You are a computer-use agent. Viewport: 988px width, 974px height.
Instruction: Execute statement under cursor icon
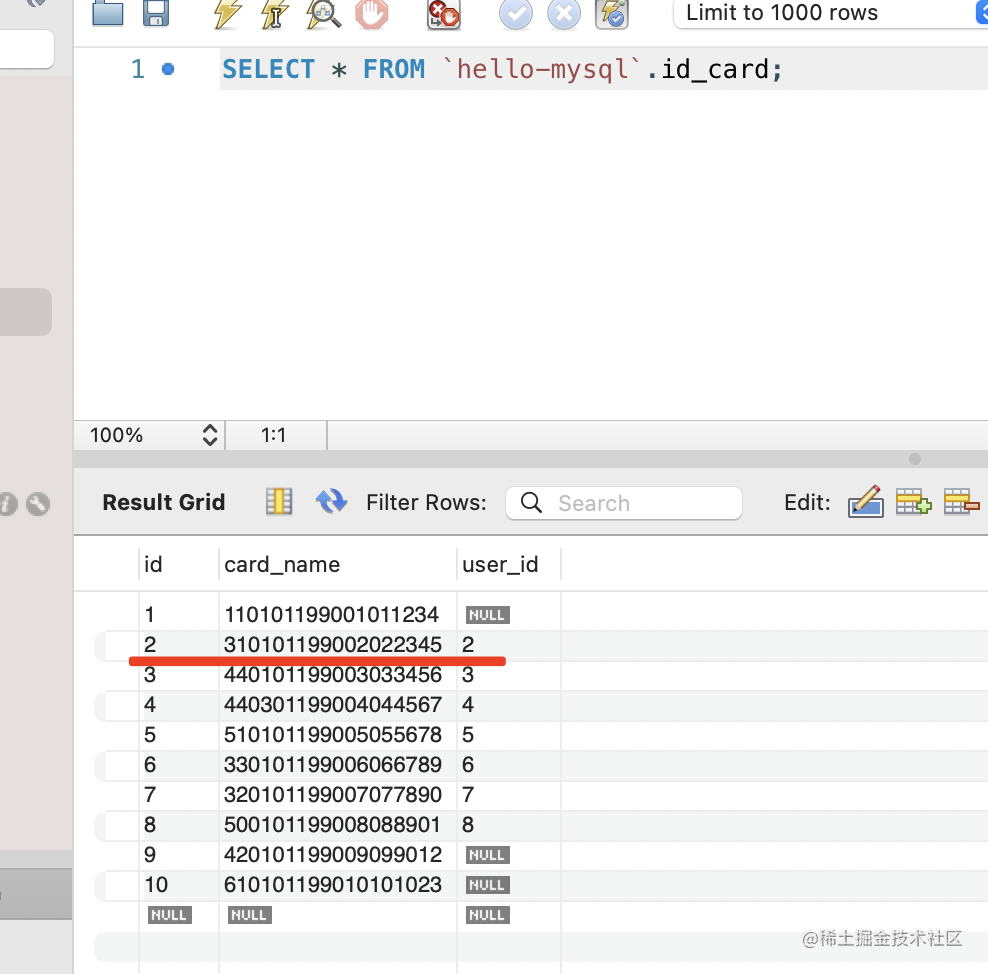tap(275, 14)
